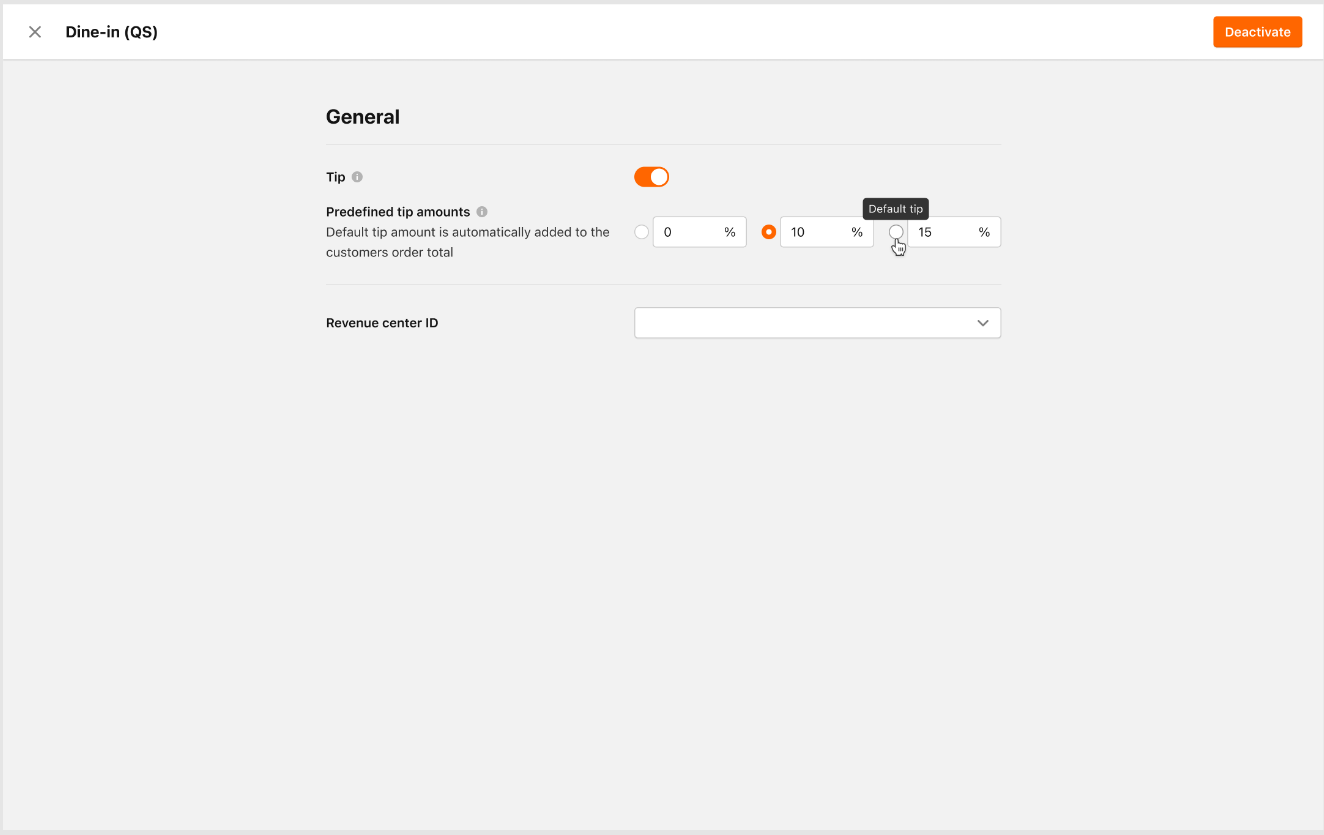
Task: Click the Default tip tooltip
Action: point(896,209)
